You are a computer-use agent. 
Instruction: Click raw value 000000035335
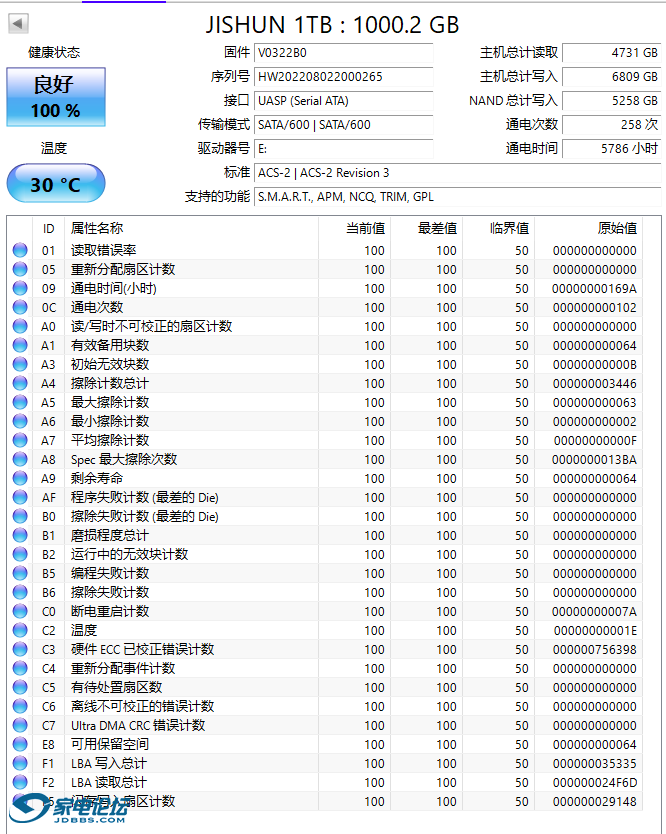(x=594, y=764)
